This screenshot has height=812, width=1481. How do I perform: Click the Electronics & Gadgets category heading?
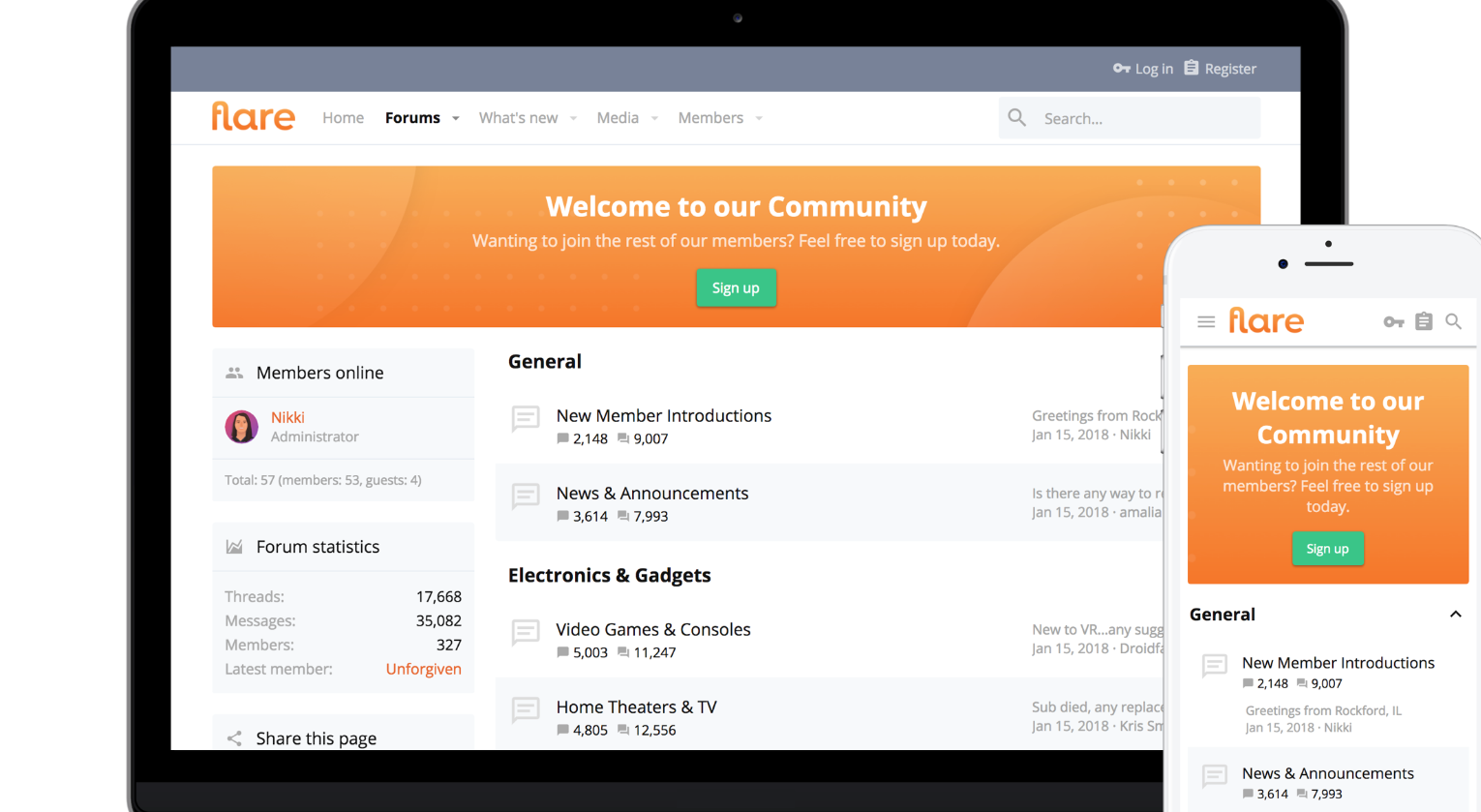pos(609,575)
